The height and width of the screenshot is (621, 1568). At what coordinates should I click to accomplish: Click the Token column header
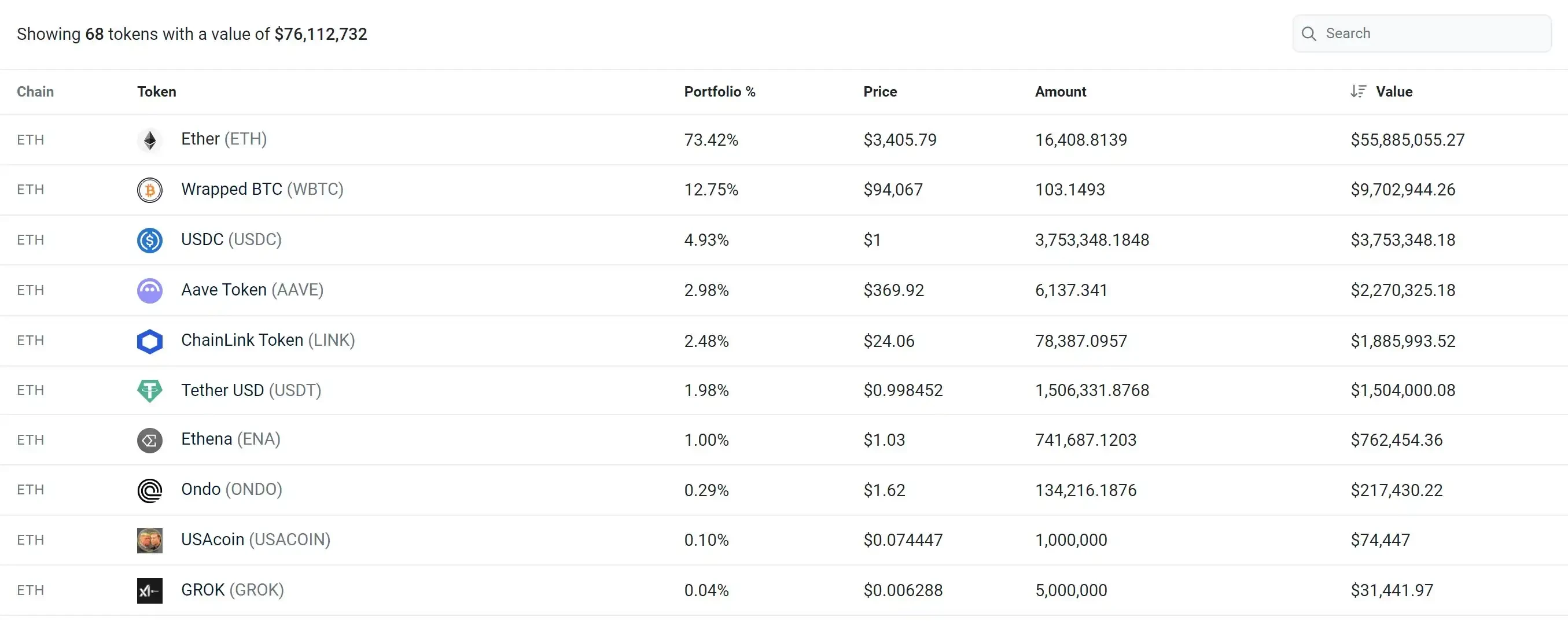tap(156, 91)
